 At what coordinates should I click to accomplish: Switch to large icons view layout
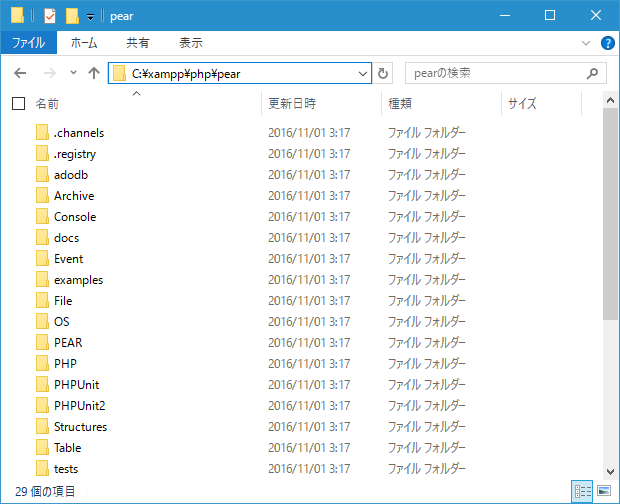tap(604, 491)
